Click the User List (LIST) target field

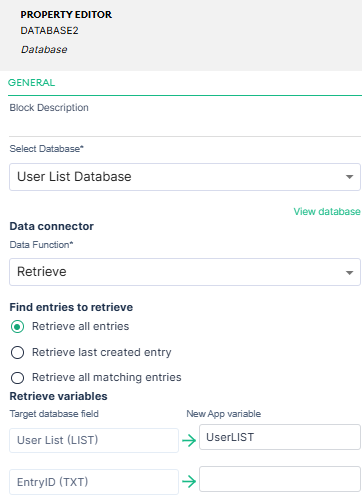pos(94,440)
